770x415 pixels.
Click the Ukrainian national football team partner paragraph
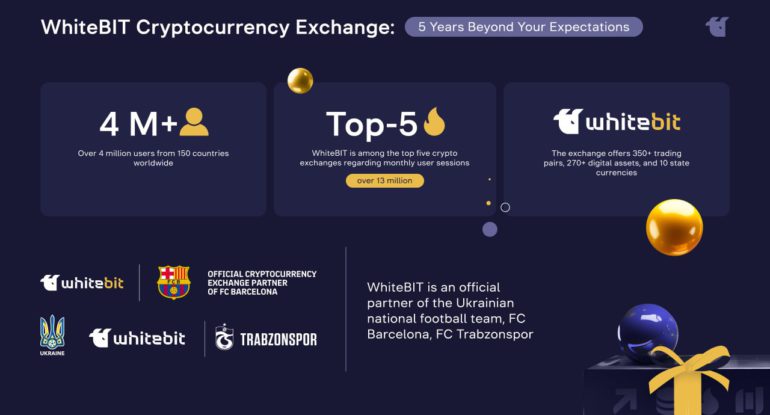(x=450, y=310)
